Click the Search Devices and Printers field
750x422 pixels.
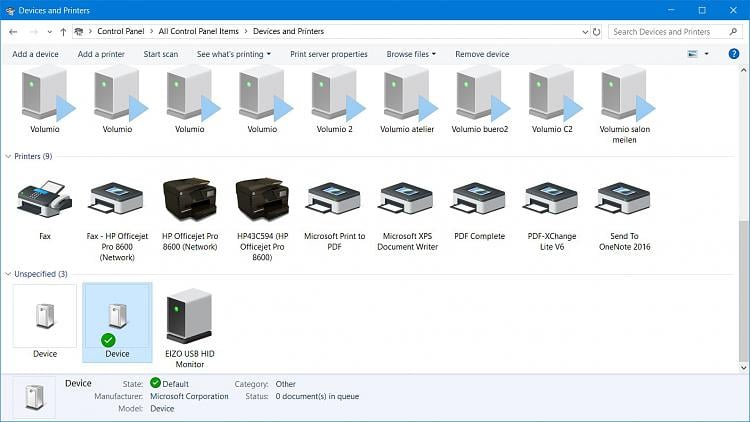point(670,32)
